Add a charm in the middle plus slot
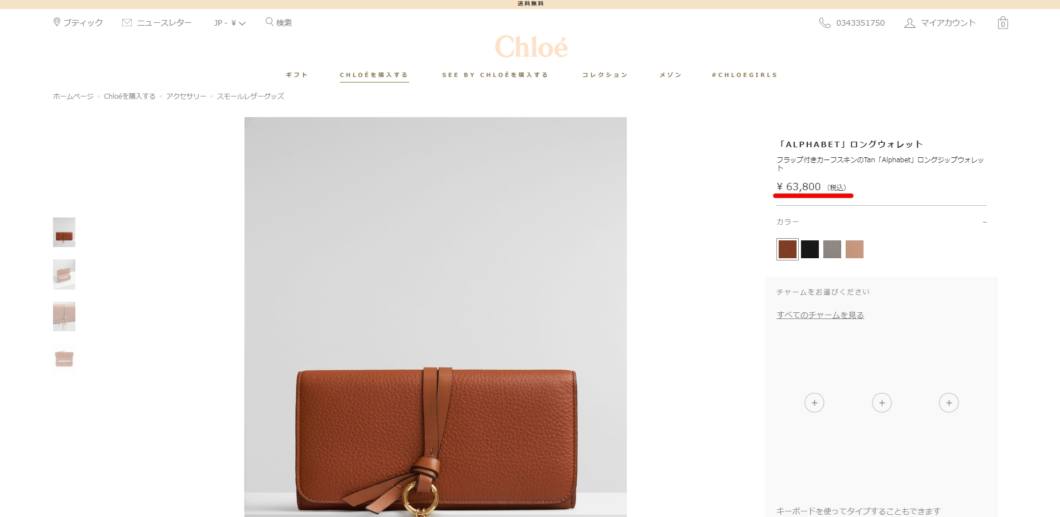1060x517 pixels. [882, 403]
